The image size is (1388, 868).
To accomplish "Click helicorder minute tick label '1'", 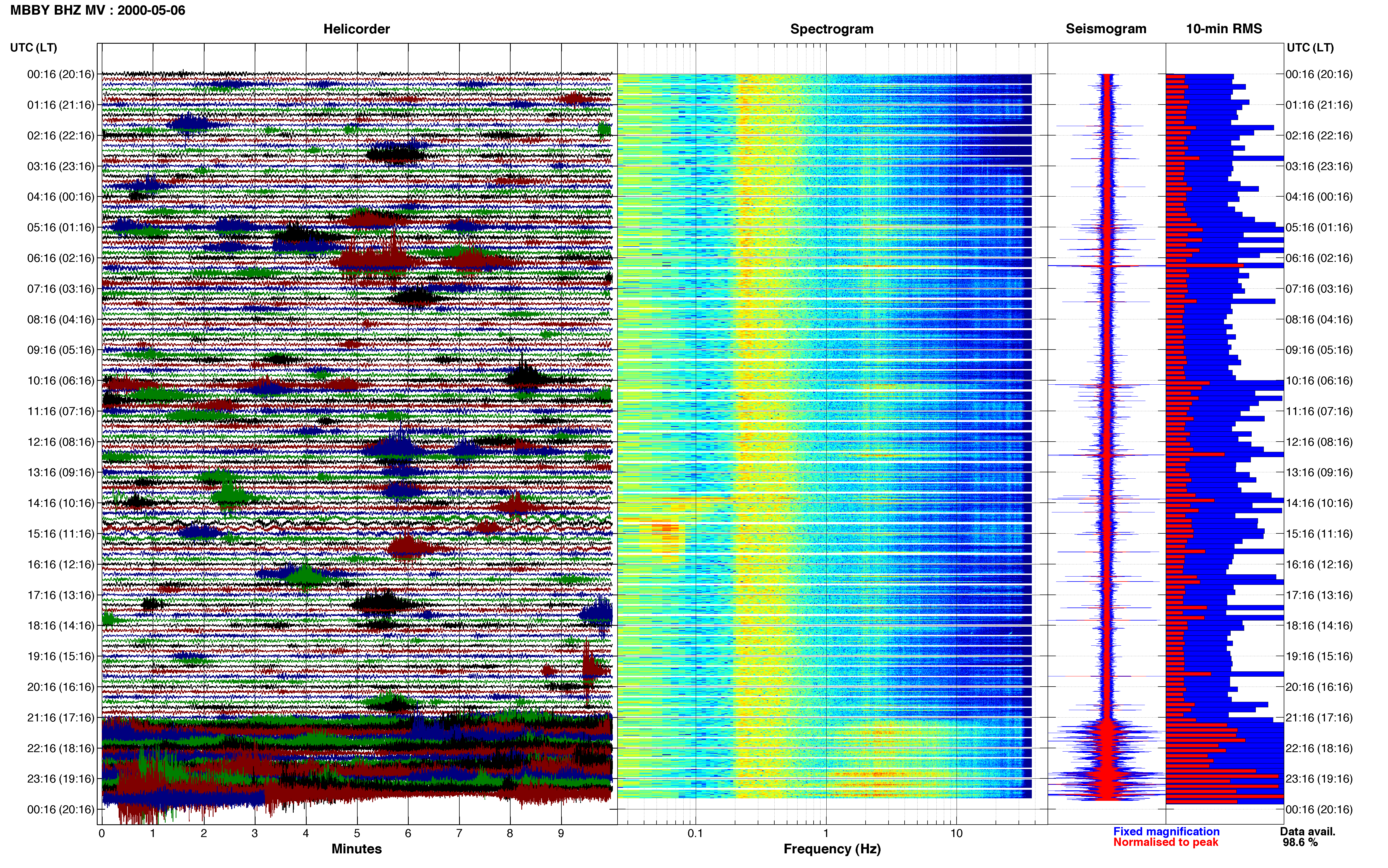I will point(153,833).
